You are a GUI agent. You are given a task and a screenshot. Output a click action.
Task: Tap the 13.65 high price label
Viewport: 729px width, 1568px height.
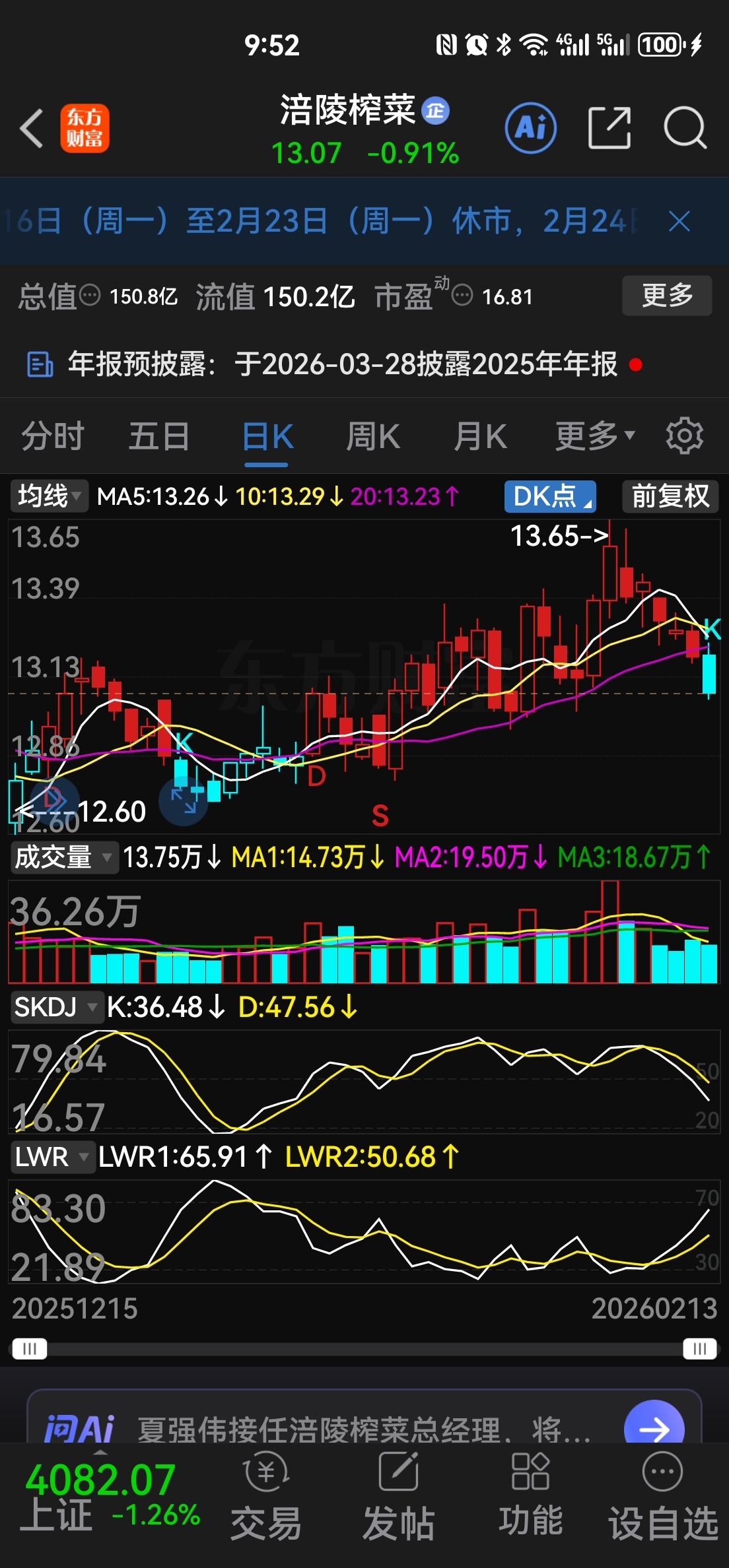(559, 536)
